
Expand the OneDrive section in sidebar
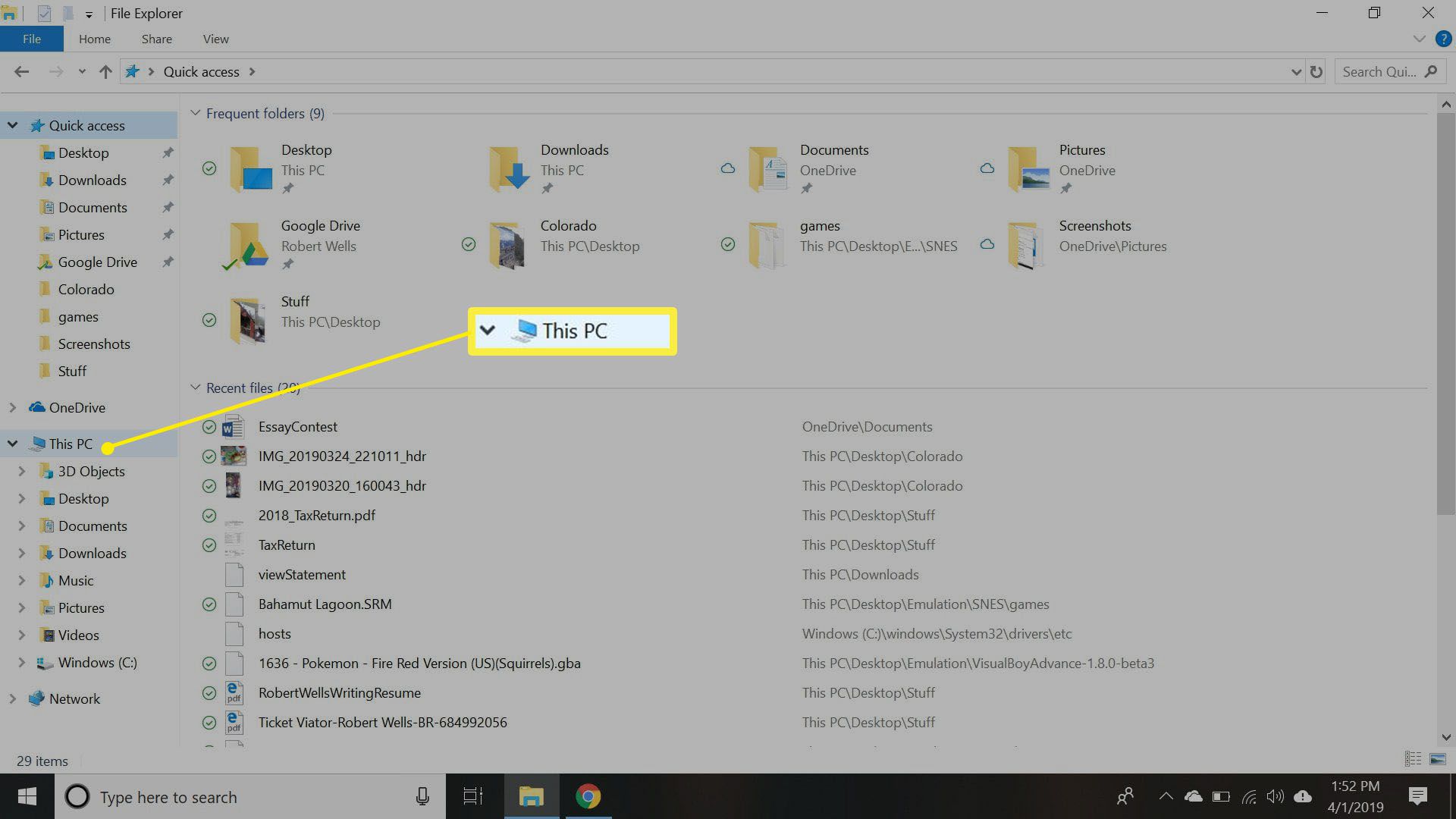coord(12,407)
